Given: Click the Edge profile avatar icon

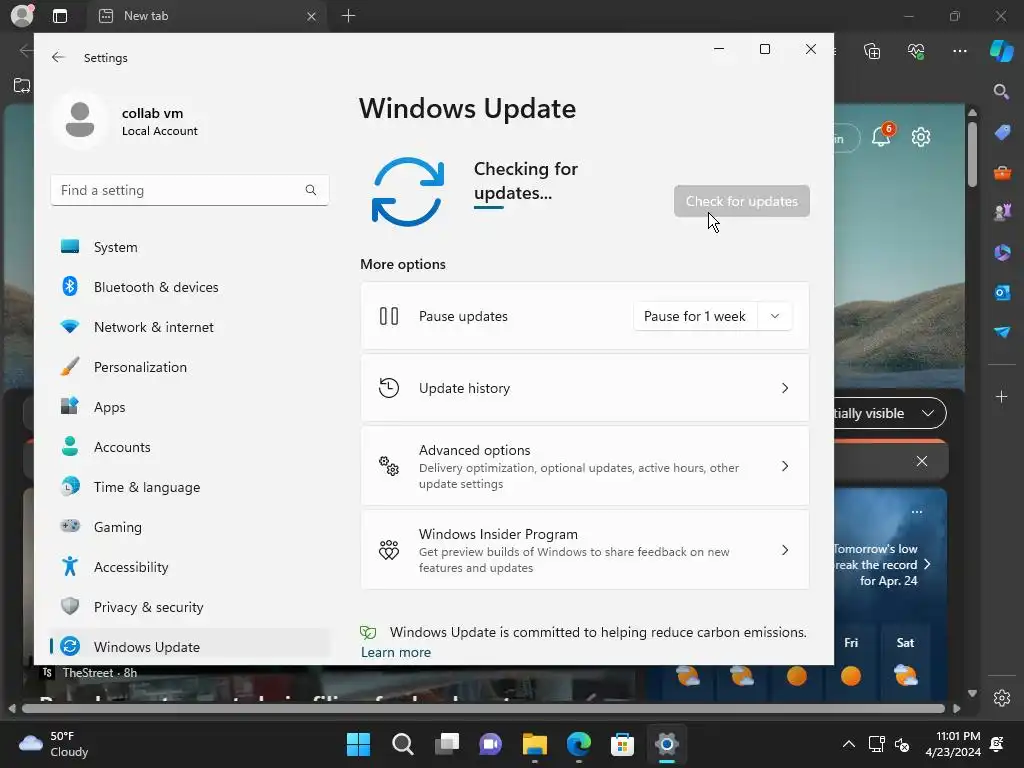Looking at the screenshot, I should 22,16.
